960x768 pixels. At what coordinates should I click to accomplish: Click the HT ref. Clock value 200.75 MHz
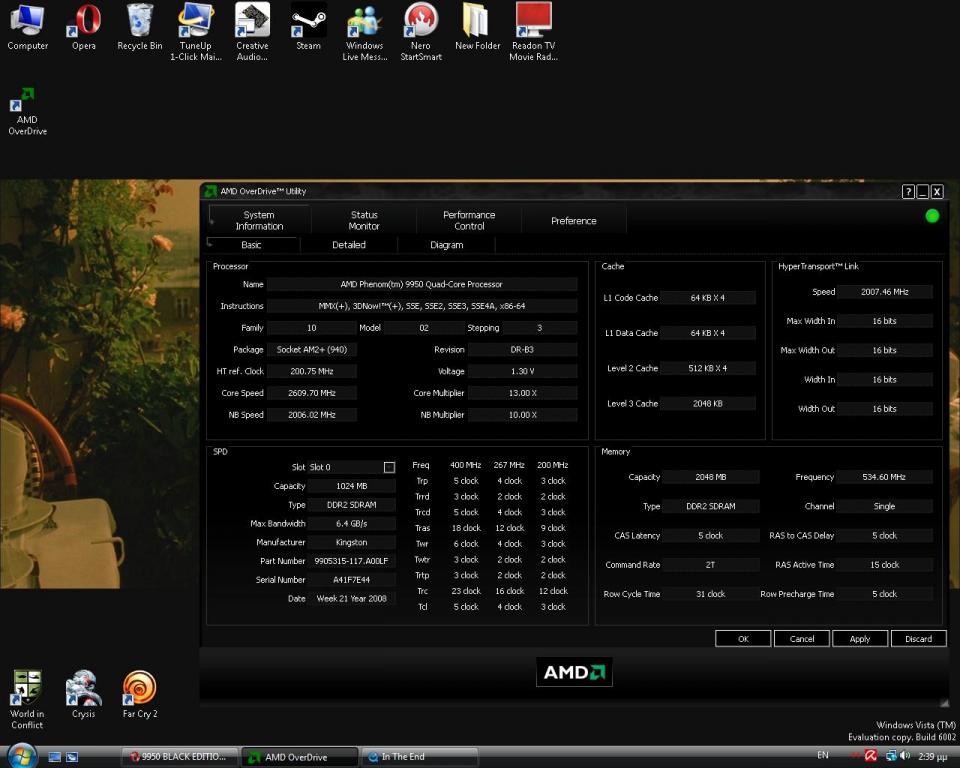pyautogui.click(x=312, y=371)
